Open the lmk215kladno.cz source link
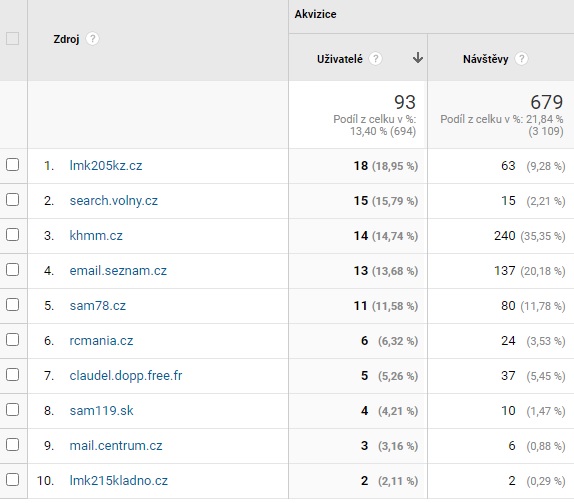This screenshot has width=574, height=503. pos(119,480)
